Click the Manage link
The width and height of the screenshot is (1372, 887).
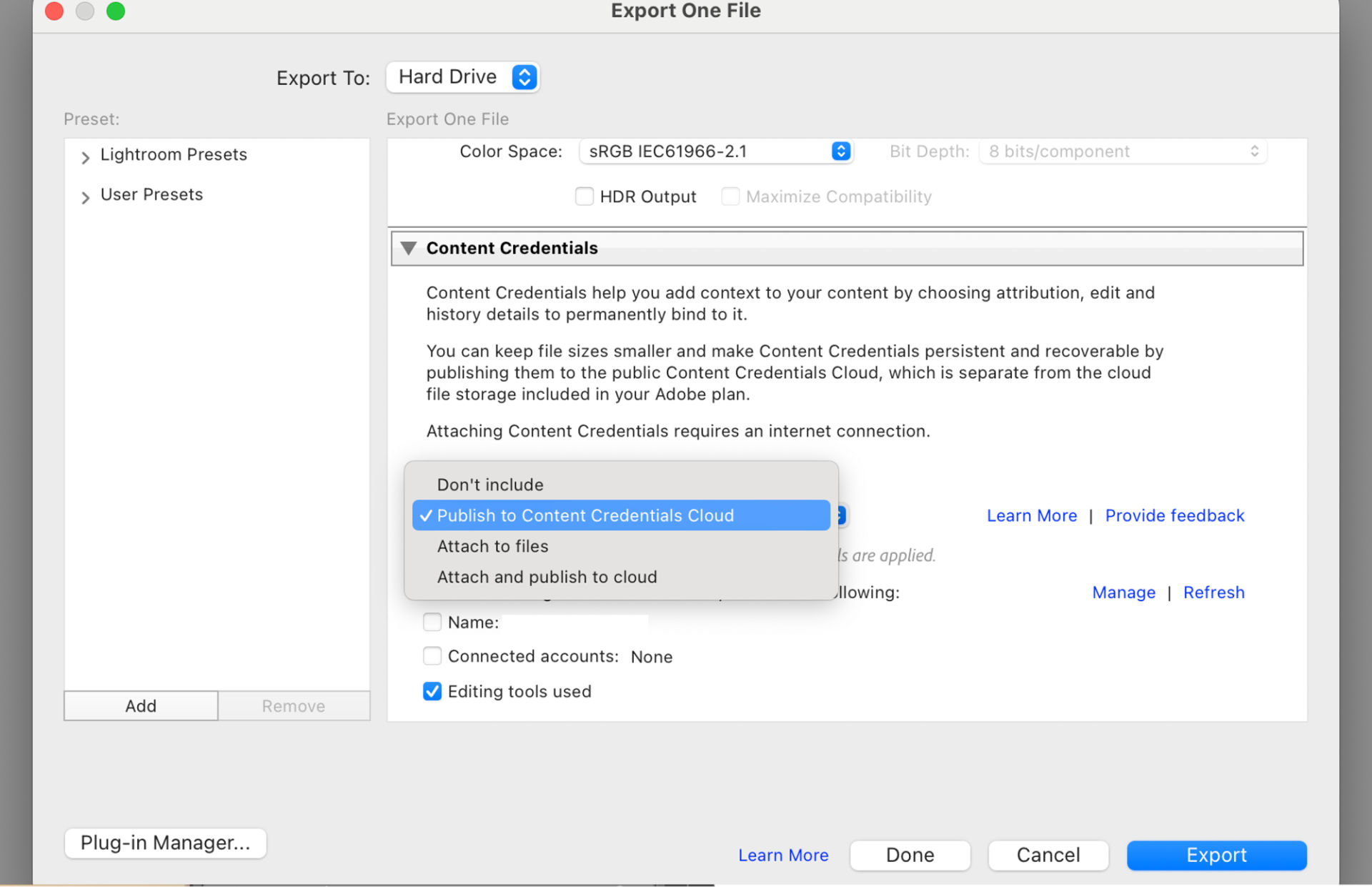(x=1123, y=593)
